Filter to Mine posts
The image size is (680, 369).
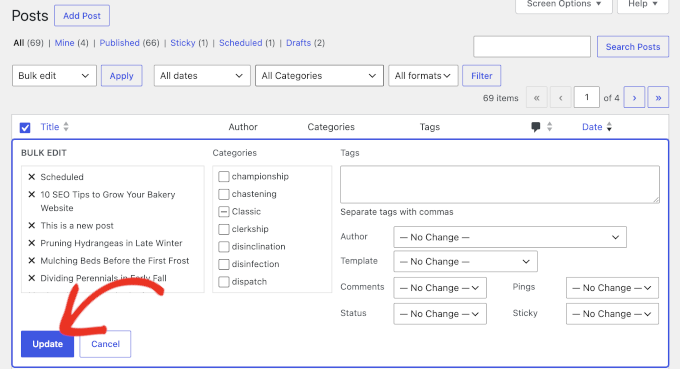[64, 43]
